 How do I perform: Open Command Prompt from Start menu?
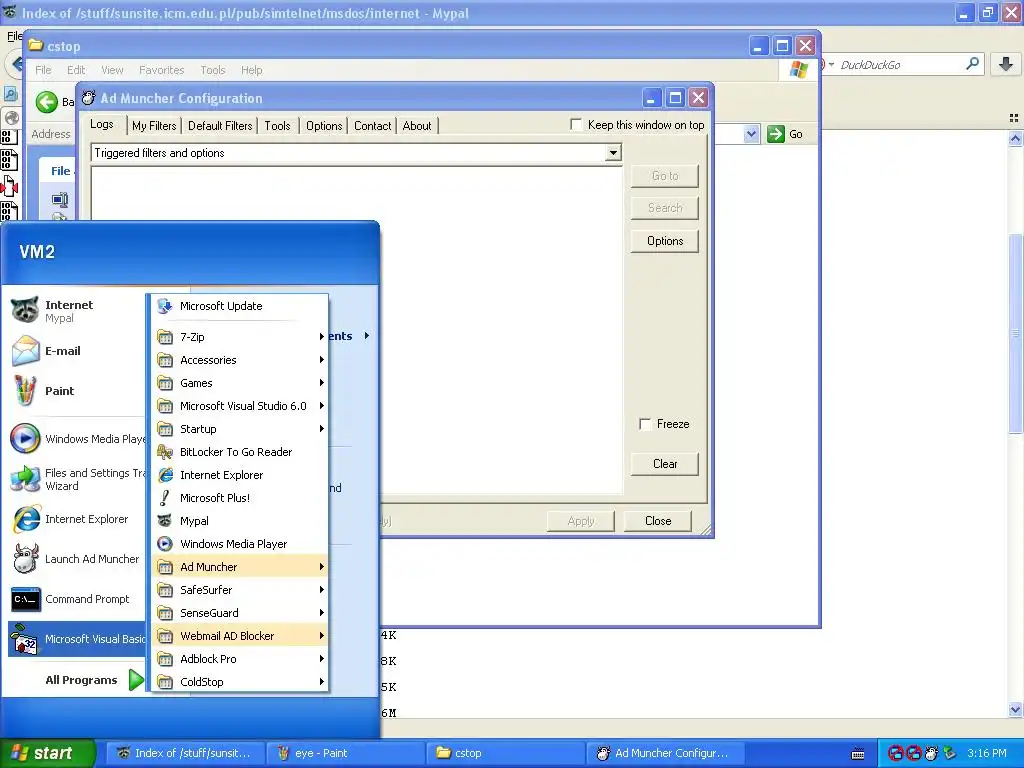(x=75, y=599)
